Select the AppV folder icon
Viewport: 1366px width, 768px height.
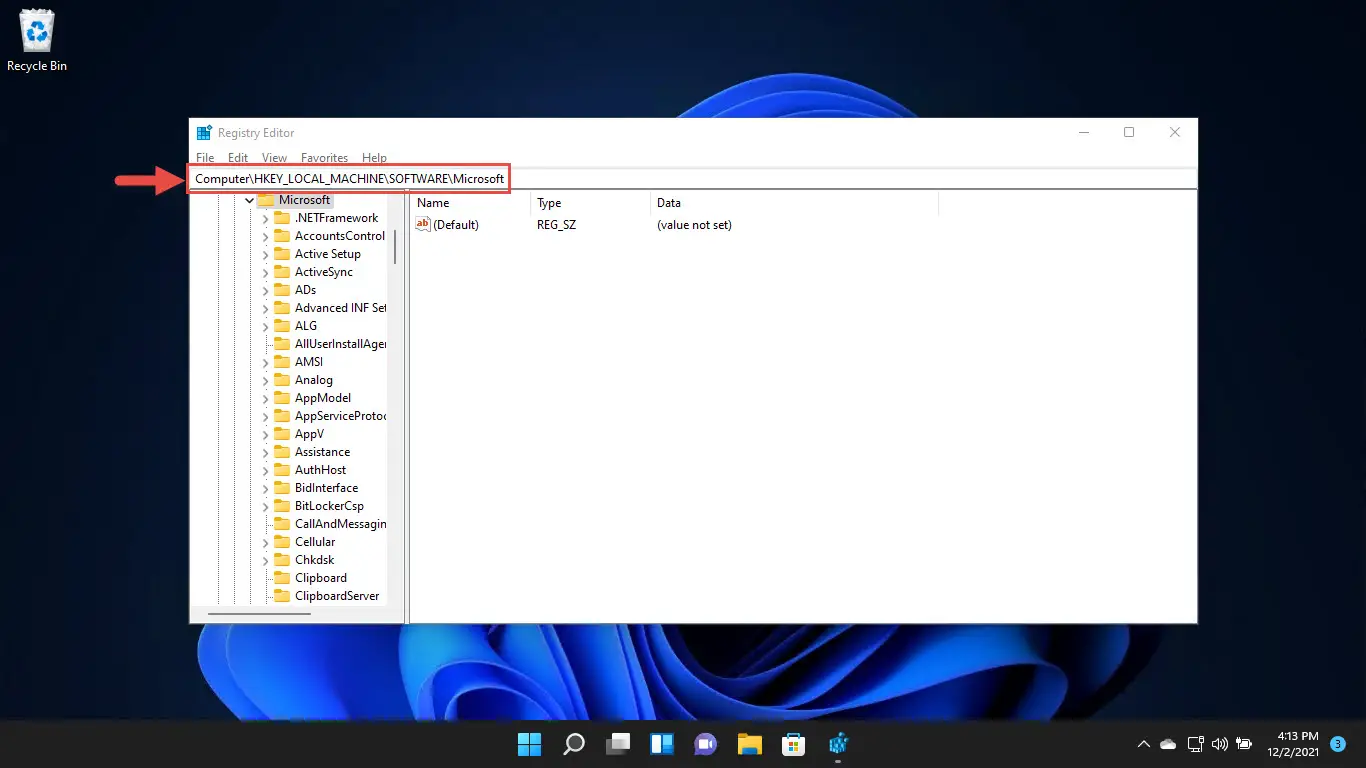pyautogui.click(x=282, y=434)
